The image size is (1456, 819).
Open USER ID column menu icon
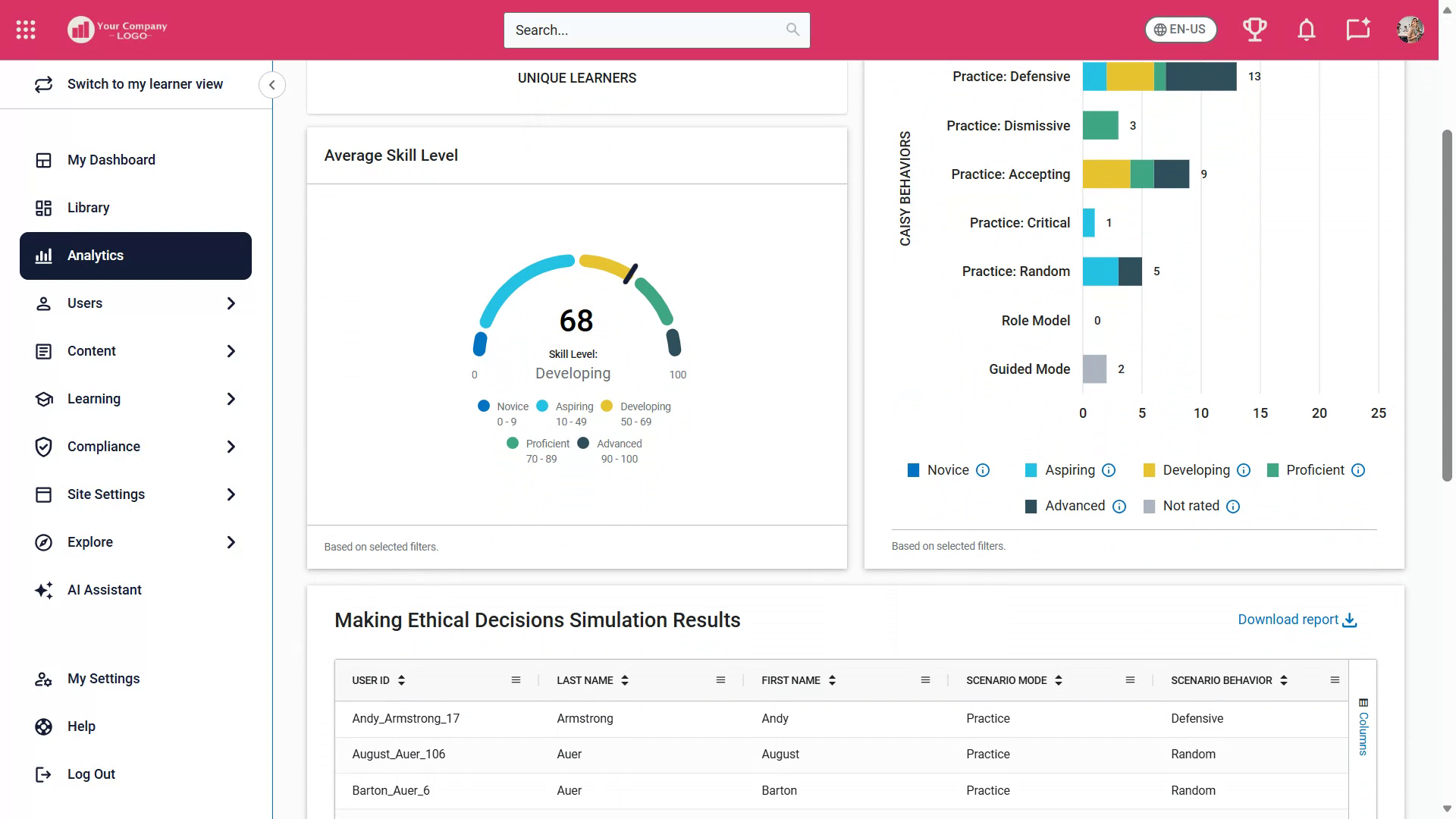point(516,680)
